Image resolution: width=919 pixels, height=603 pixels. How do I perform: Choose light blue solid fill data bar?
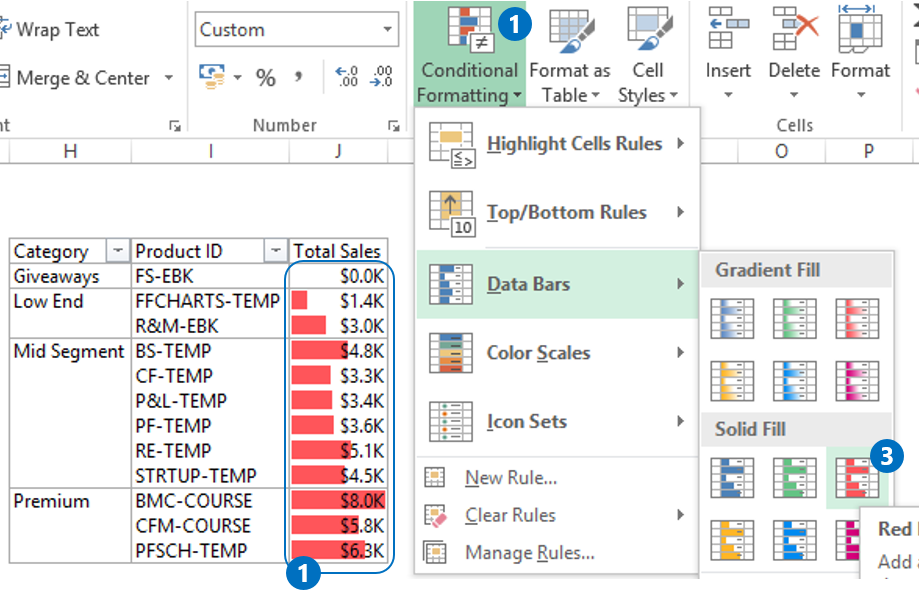coord(794,540)
